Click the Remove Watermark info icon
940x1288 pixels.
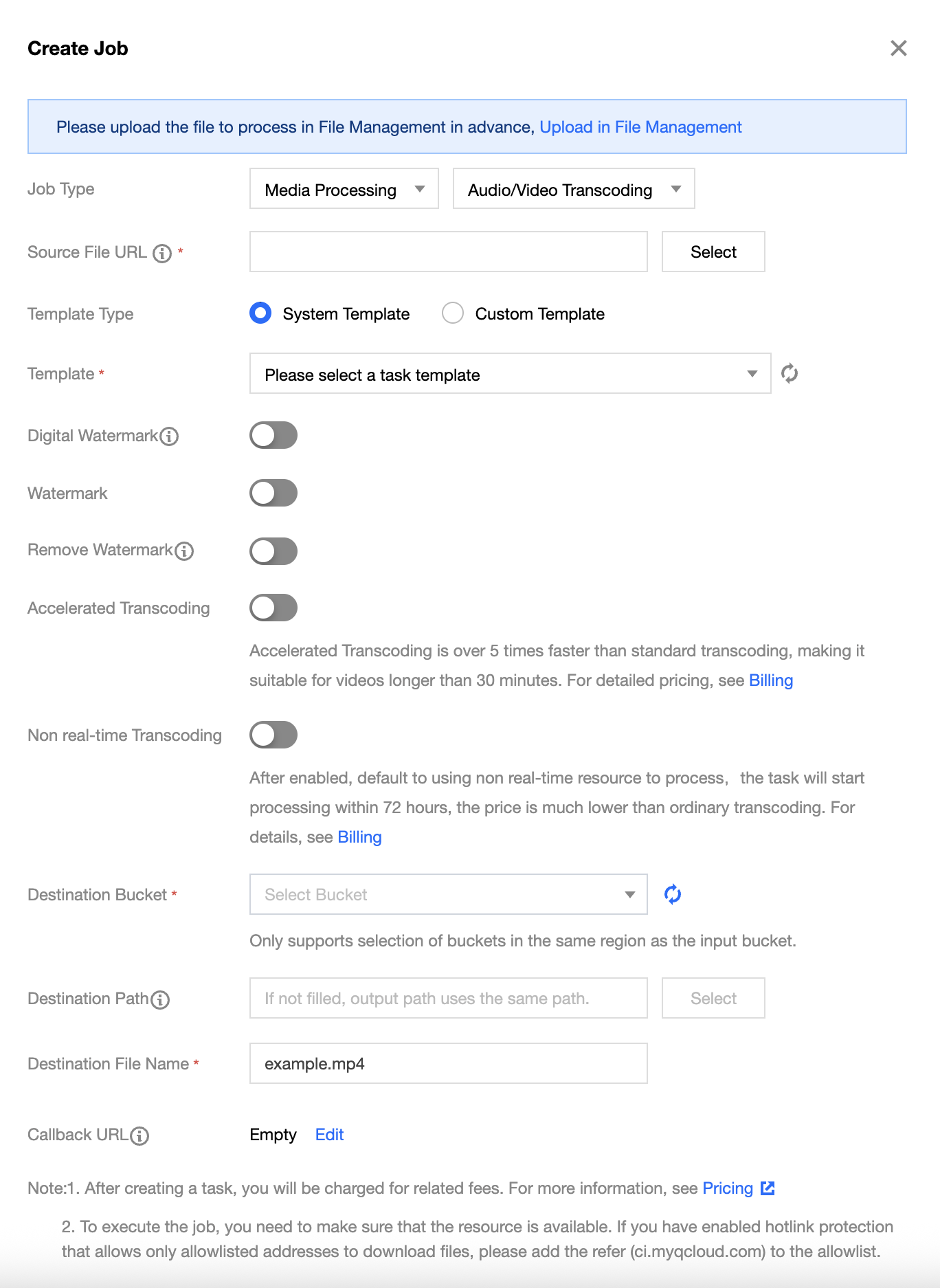coord(184,551)
